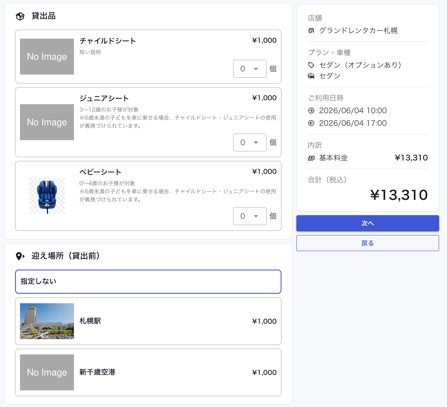Click the 2026/06/04 17:00 end time
447x407 pixels.
click(353, 123)
